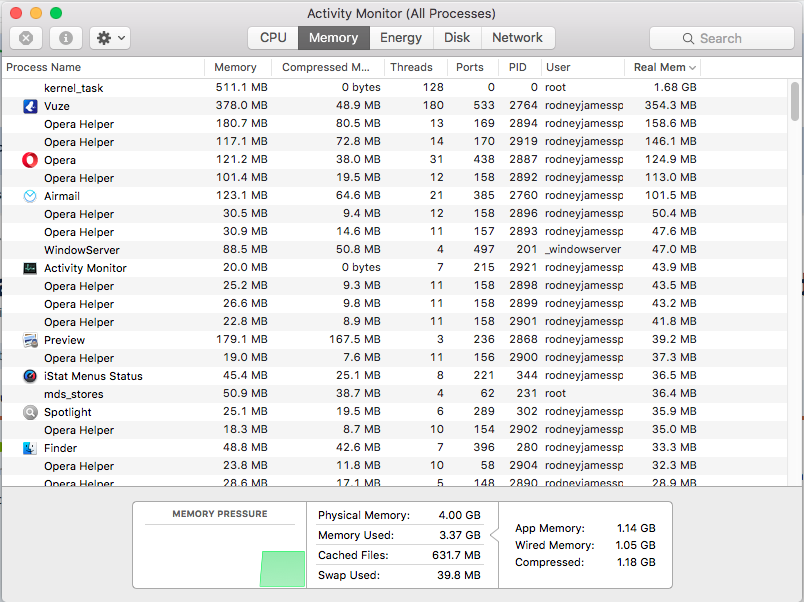Screen dimensions: 804x602
Task: Click the Swap Used 39.8 MB value
Action: pos(459,575)
